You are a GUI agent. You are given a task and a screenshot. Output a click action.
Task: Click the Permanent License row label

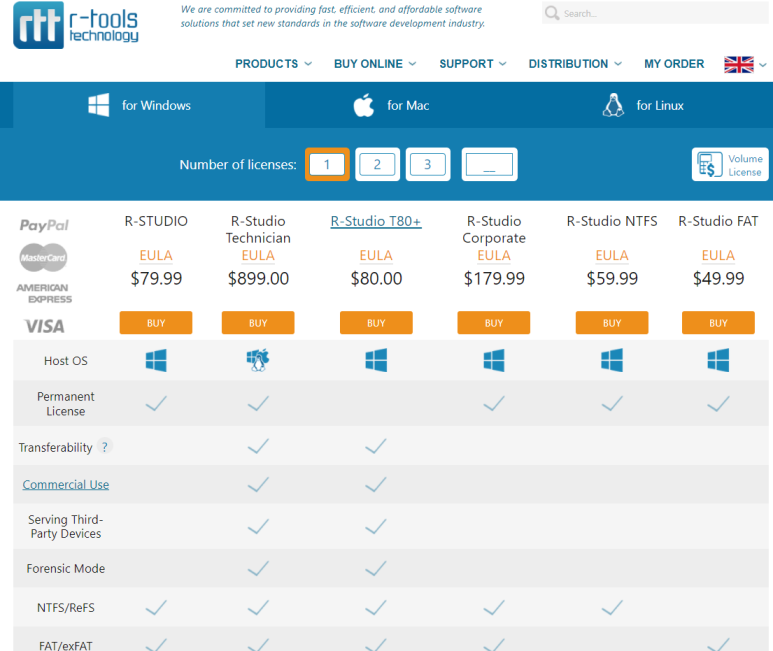point(66,404)
